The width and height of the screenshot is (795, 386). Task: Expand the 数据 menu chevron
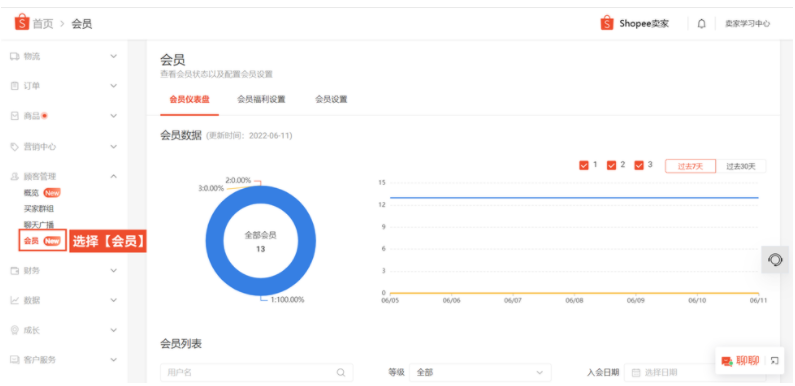[114, 301]
